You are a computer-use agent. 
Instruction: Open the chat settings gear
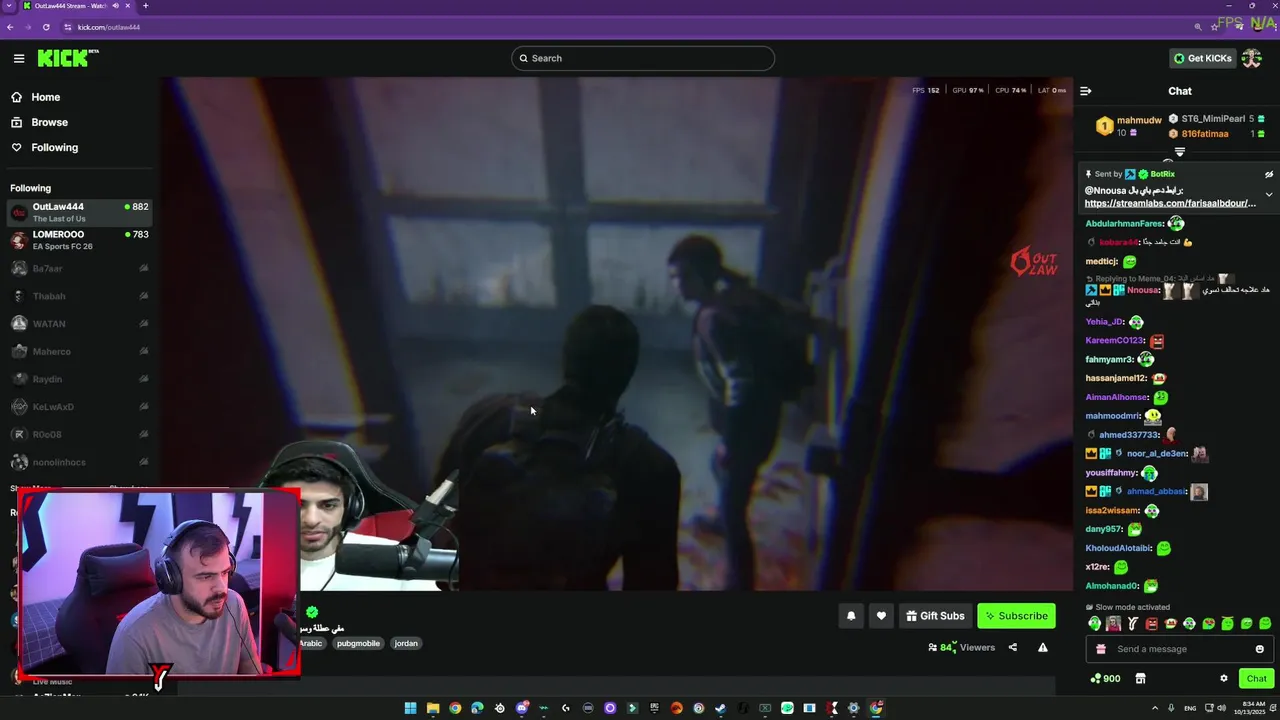[1223, 678]
